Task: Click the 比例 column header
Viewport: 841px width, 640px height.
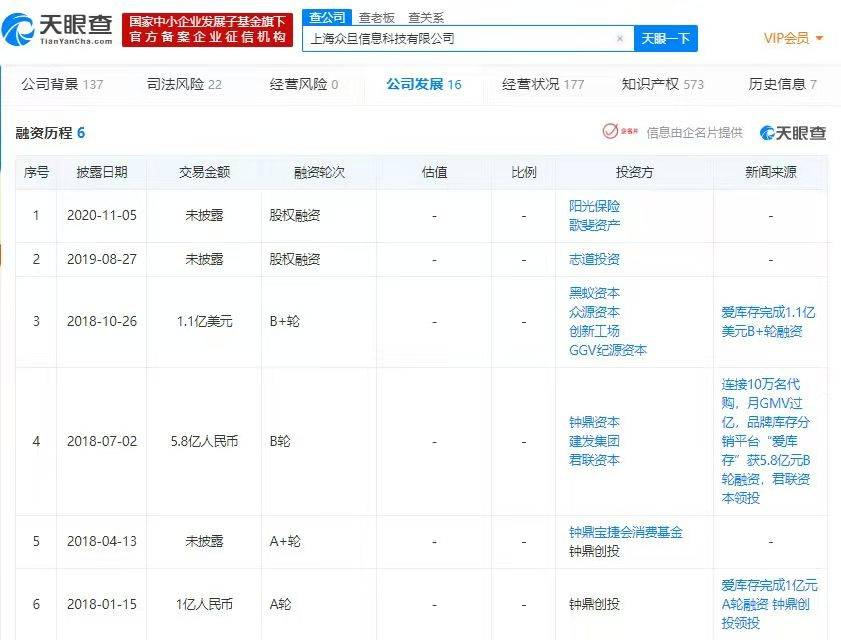Action: pos(523,172)
